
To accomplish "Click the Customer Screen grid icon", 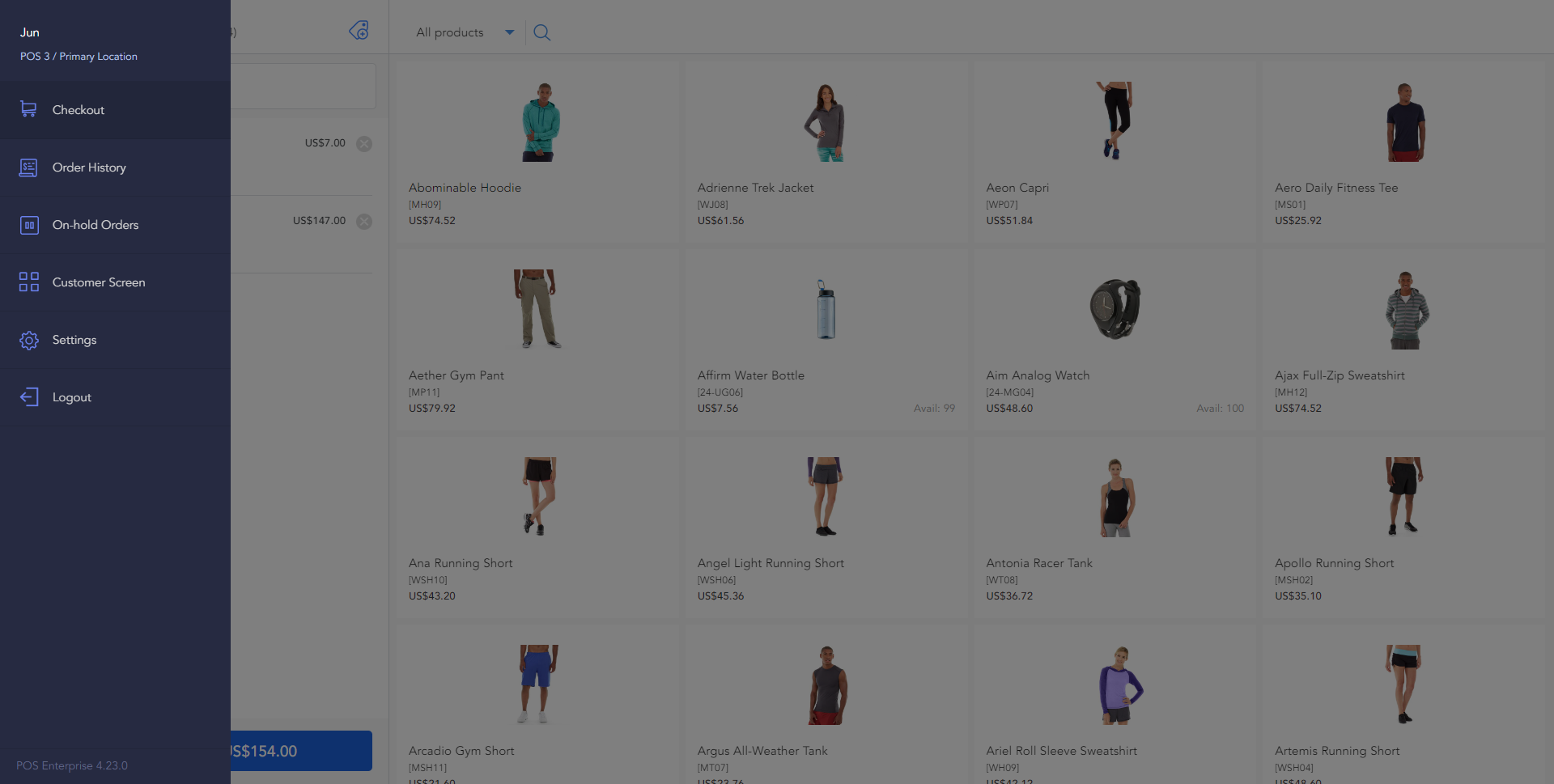I will [x=29, y=282].
